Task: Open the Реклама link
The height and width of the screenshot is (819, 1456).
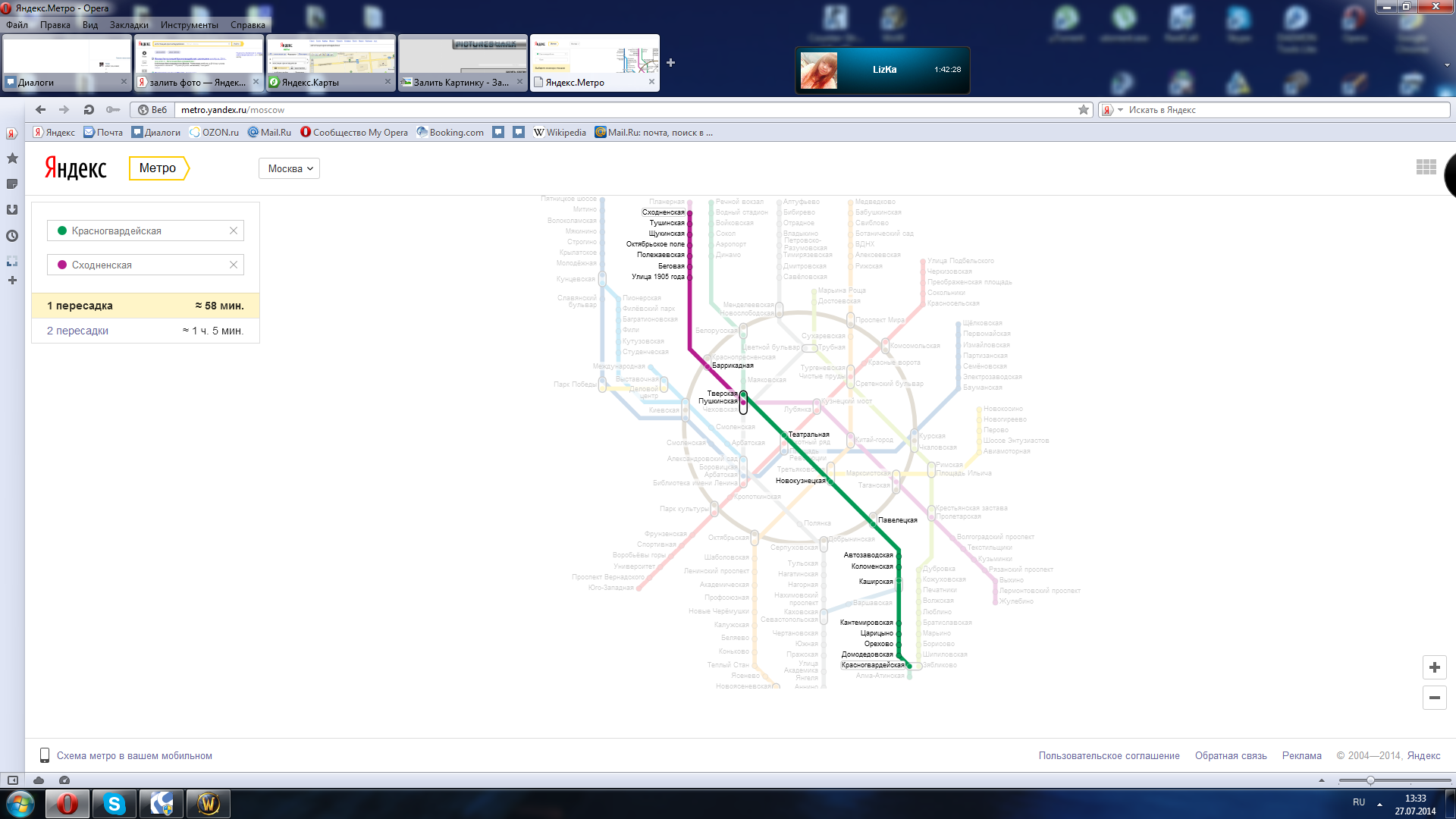Action: pyautogui.click(x=1301, y=755)
